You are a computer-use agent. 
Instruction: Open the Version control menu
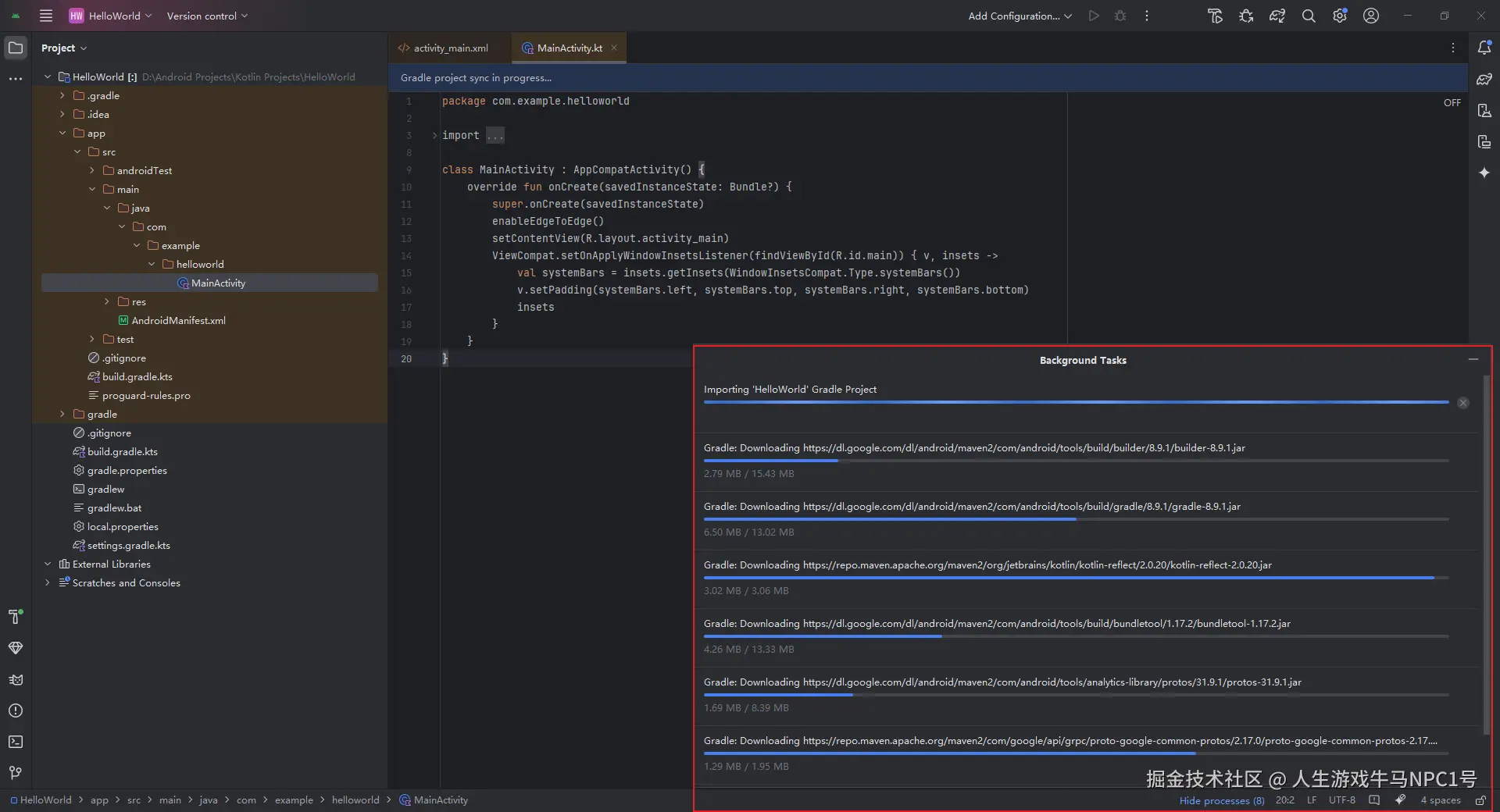point(207,16)
